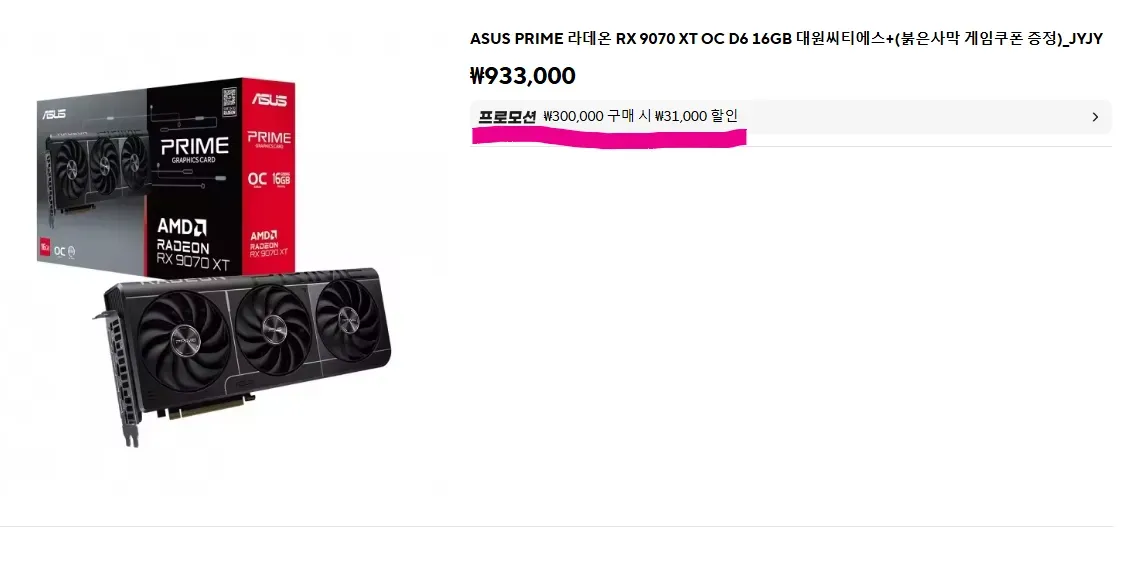Screen dimensions: 1123x564
Task: Click the bold 프로모션 label
Action: coord(507,117)
